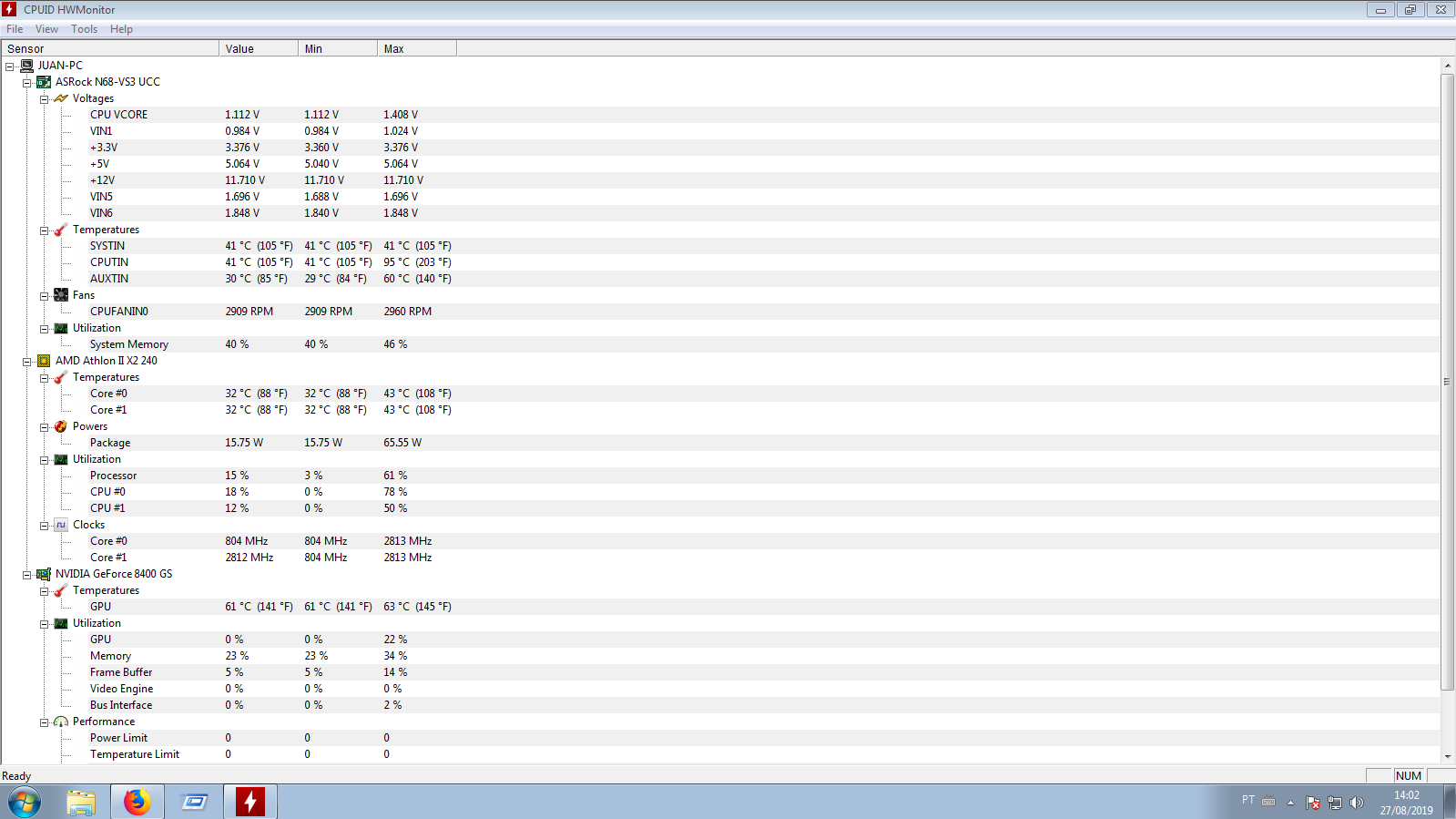Click the taskbar clock showing 14:02
Viewport: 1456px width, 819px height.
[x=1406, y=803]
